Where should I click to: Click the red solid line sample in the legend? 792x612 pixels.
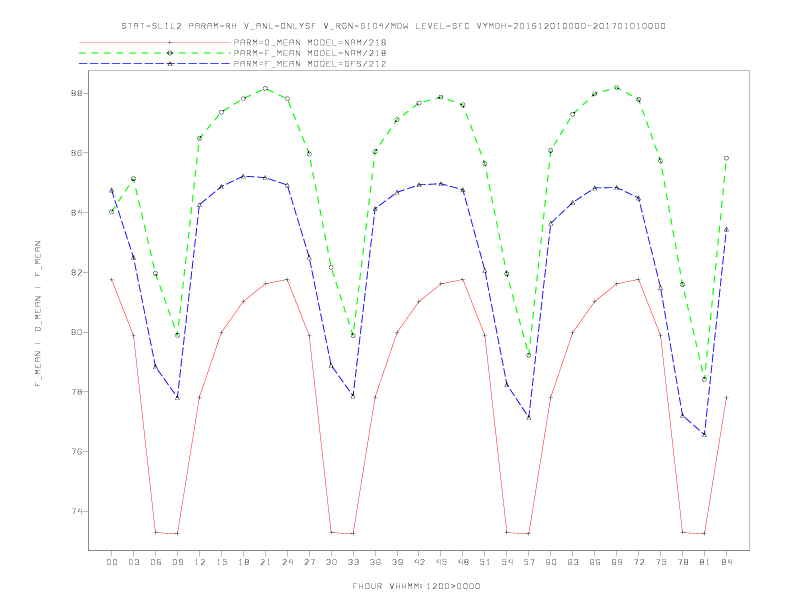pos(155,42)
